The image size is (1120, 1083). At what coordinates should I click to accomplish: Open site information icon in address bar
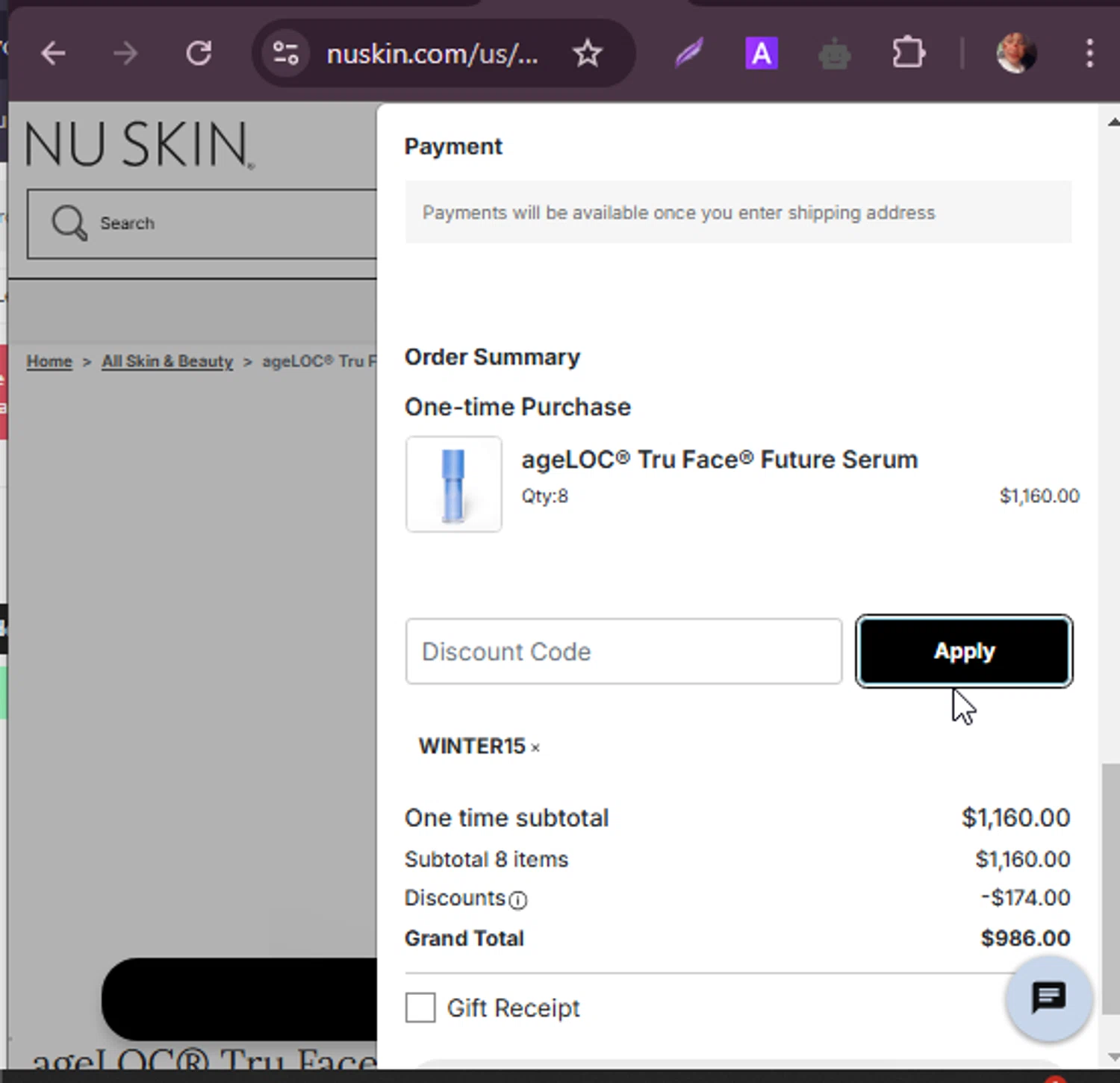point(285,54)
